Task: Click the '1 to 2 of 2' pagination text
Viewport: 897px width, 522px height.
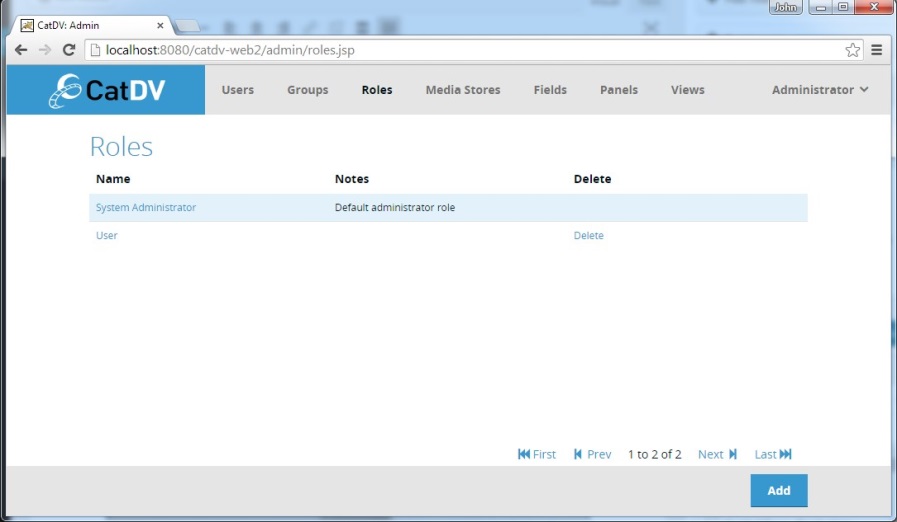Action: 654,454
